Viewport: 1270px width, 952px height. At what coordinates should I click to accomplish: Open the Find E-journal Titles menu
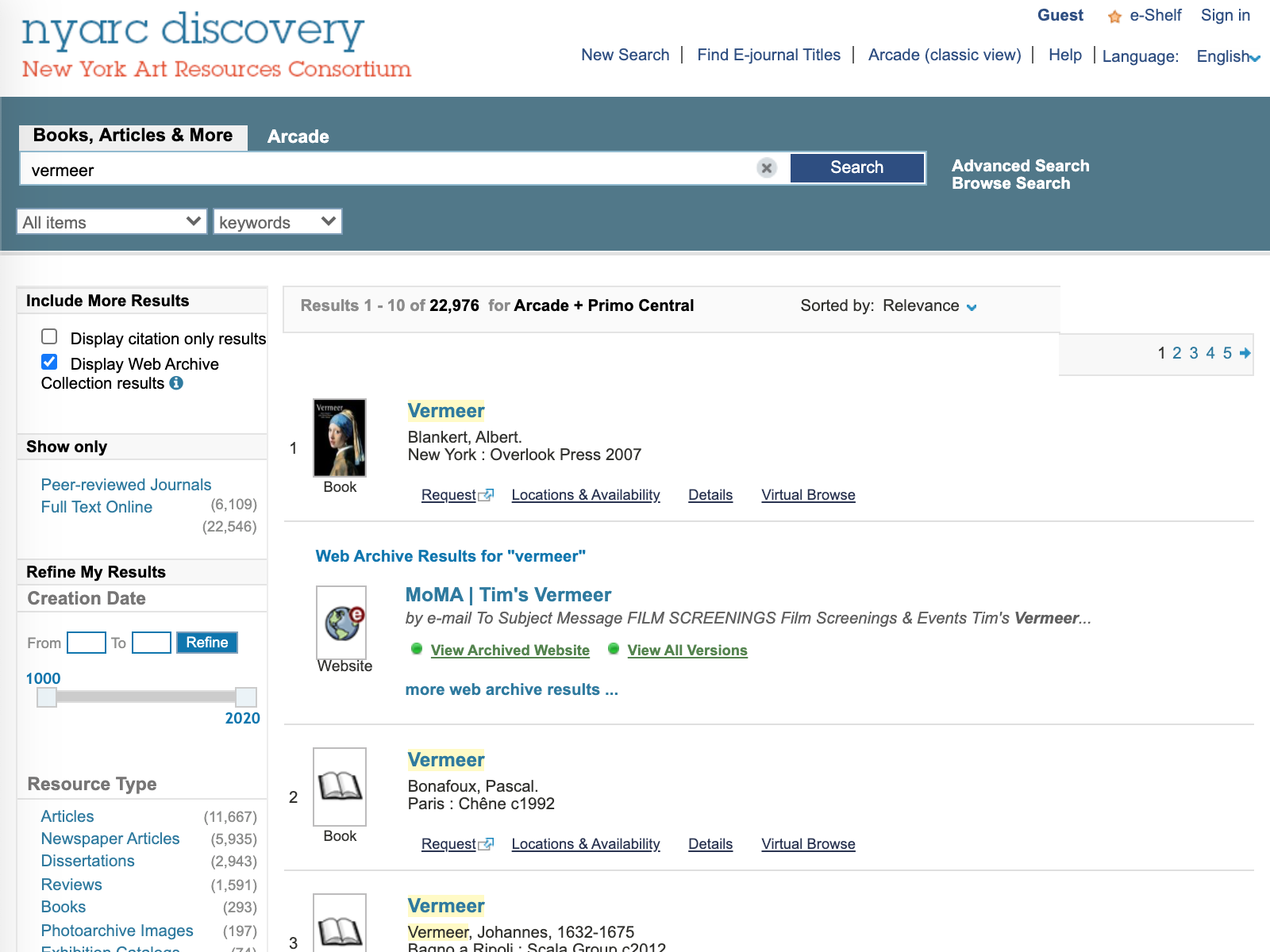(x=768, y=55)
